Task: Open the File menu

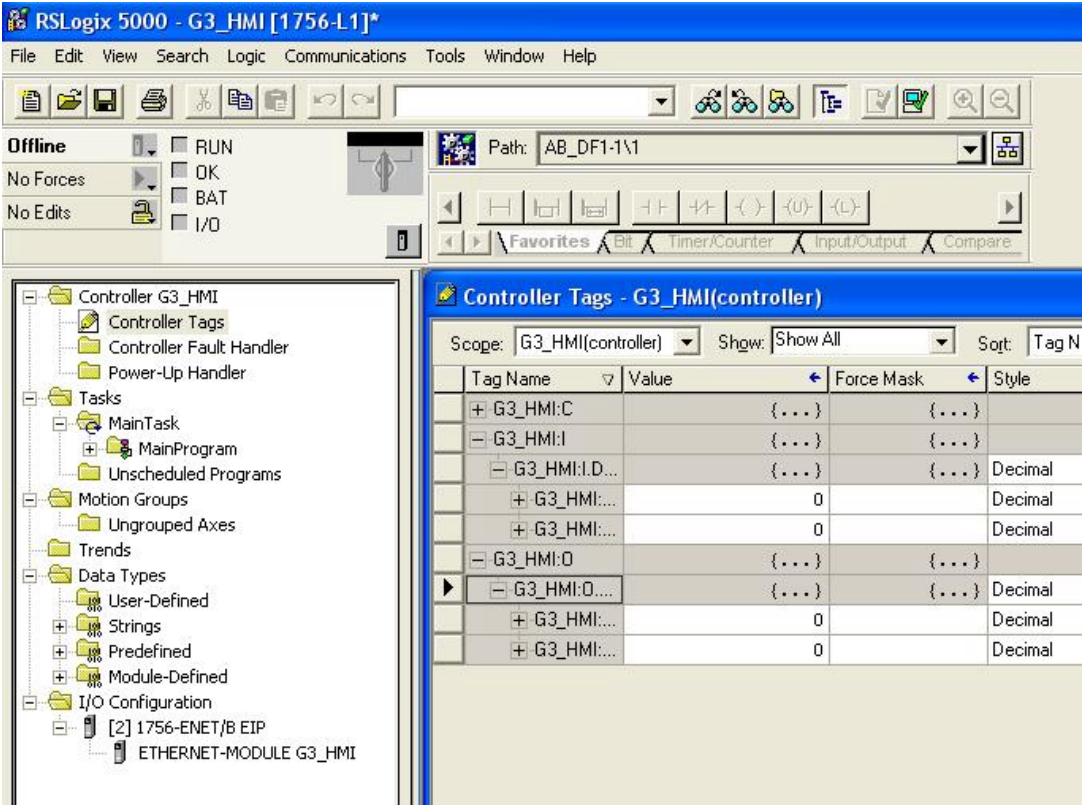Action: coord(23,56)
